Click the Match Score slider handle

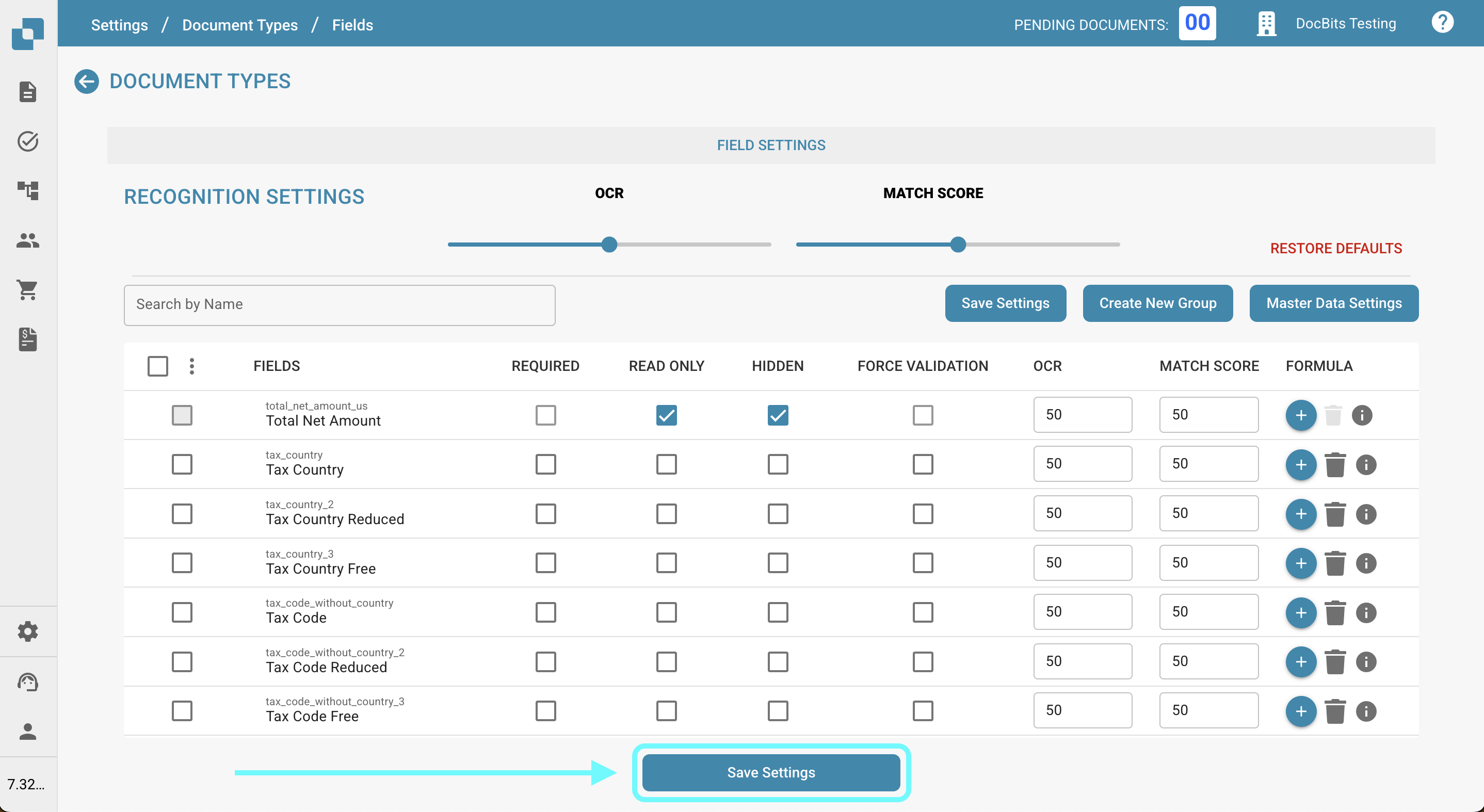click(958, 245)
